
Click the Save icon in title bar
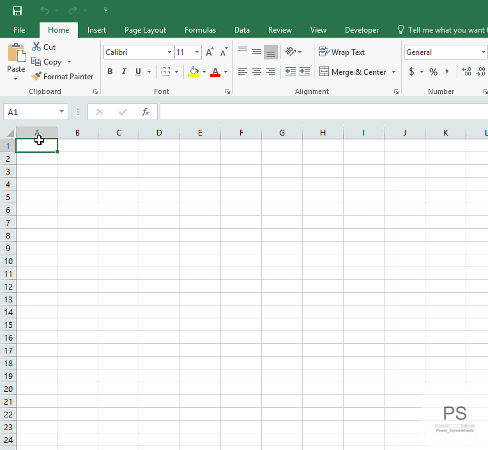point(17,10)
